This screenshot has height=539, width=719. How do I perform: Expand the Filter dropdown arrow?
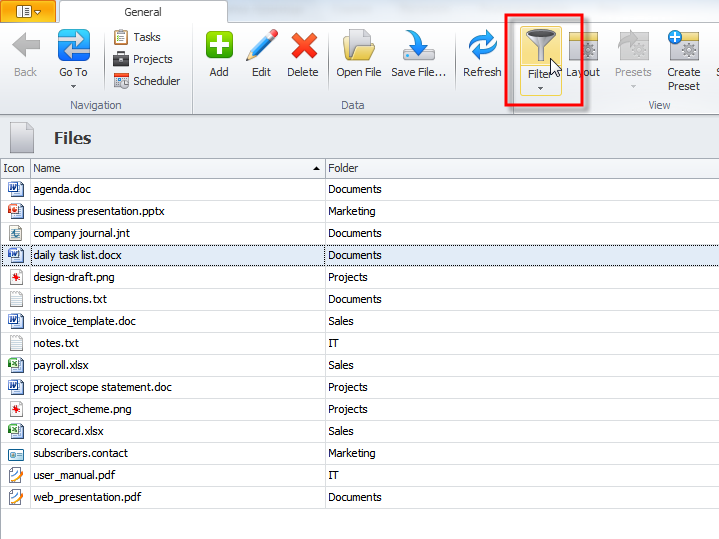tap(540, 88)
